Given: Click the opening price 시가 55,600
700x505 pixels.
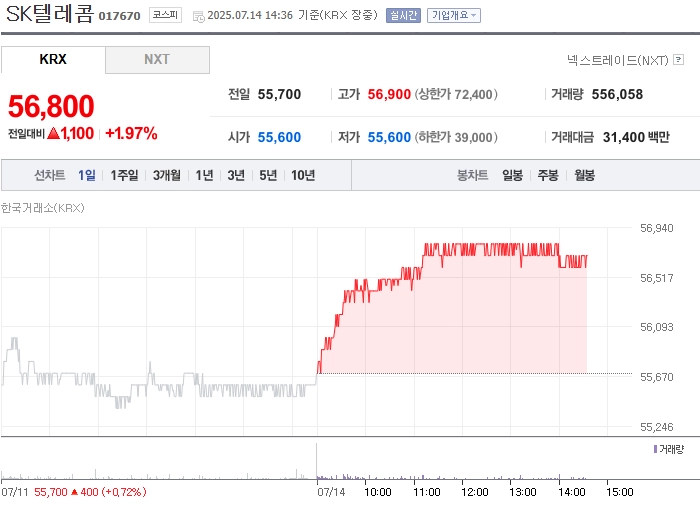Looking at the screenshot, I should (x=279, y=137).
